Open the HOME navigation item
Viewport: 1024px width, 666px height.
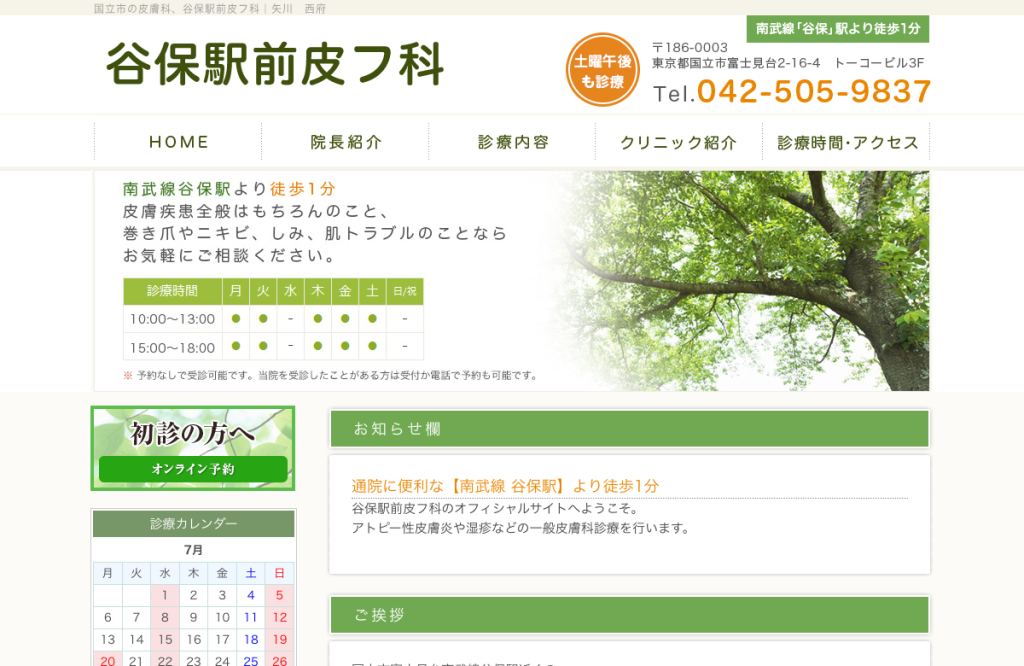[178, 142]
